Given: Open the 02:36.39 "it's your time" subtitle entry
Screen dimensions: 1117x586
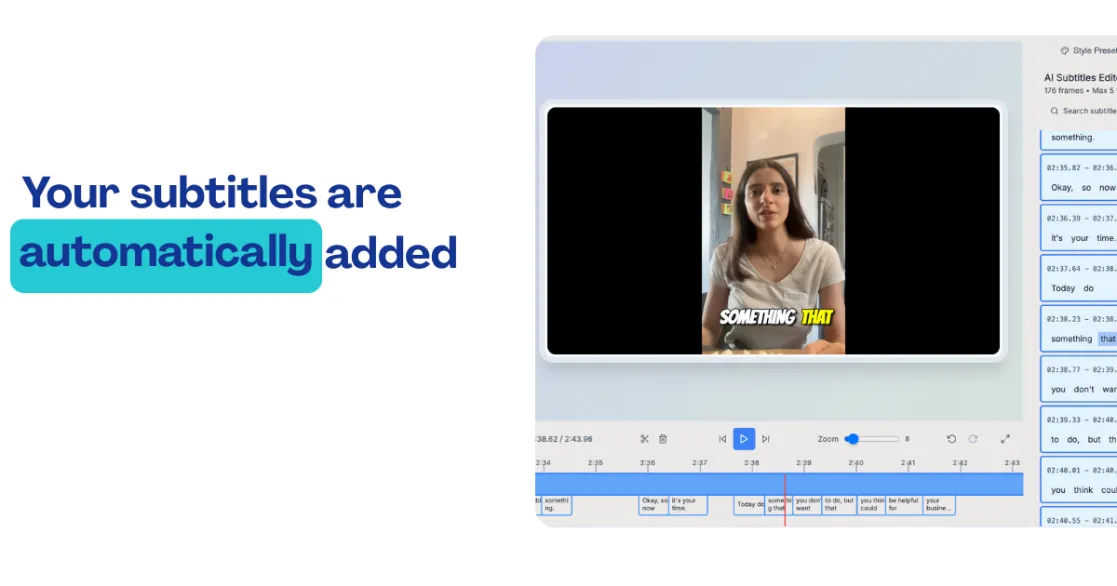Looking at the screenshot, I should (1079, 228).
